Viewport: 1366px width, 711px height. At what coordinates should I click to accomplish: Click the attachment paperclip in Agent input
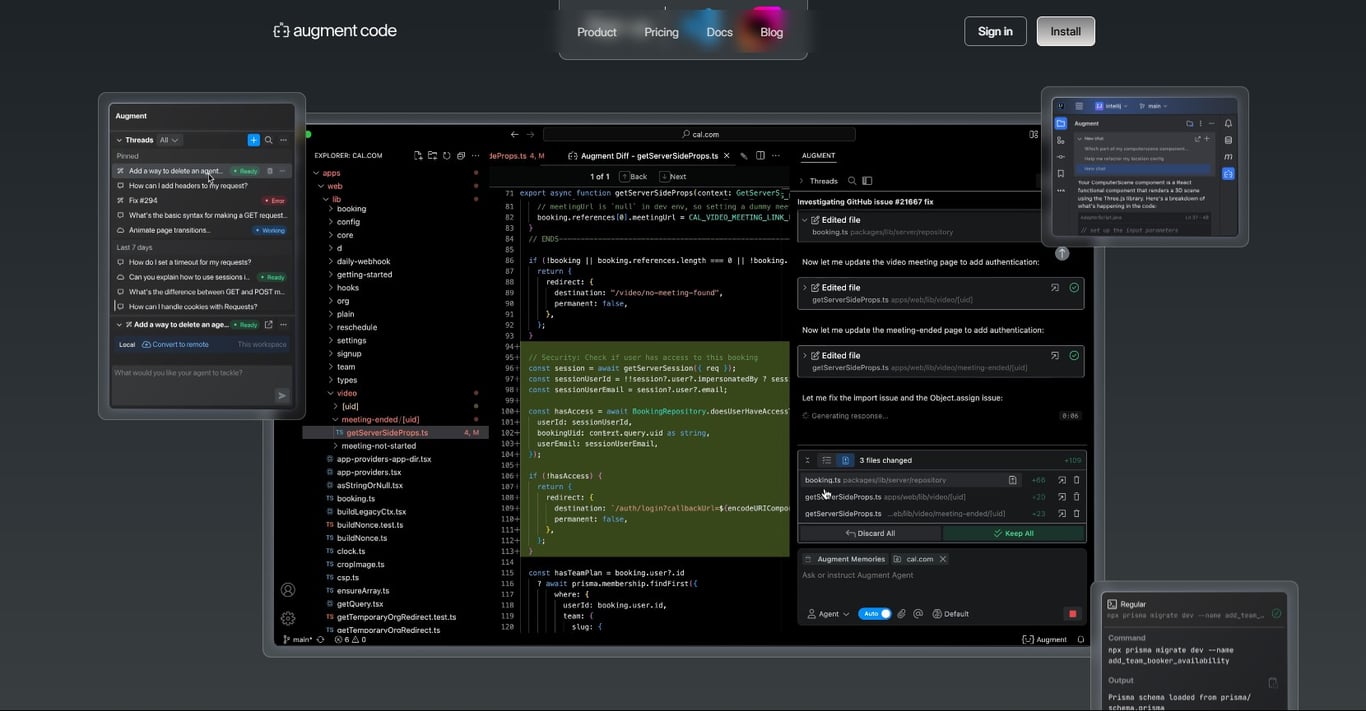point(902,613)
